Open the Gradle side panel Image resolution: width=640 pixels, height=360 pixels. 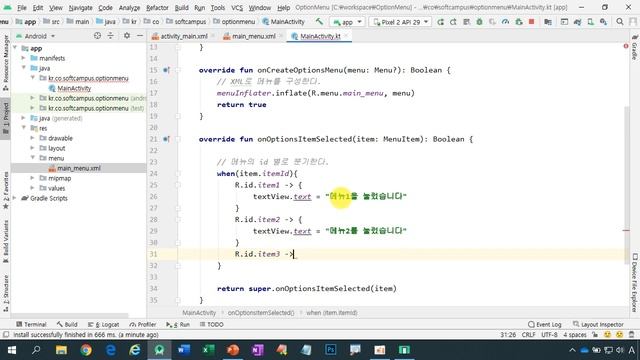pyautogui.click(x=635, y=47)
